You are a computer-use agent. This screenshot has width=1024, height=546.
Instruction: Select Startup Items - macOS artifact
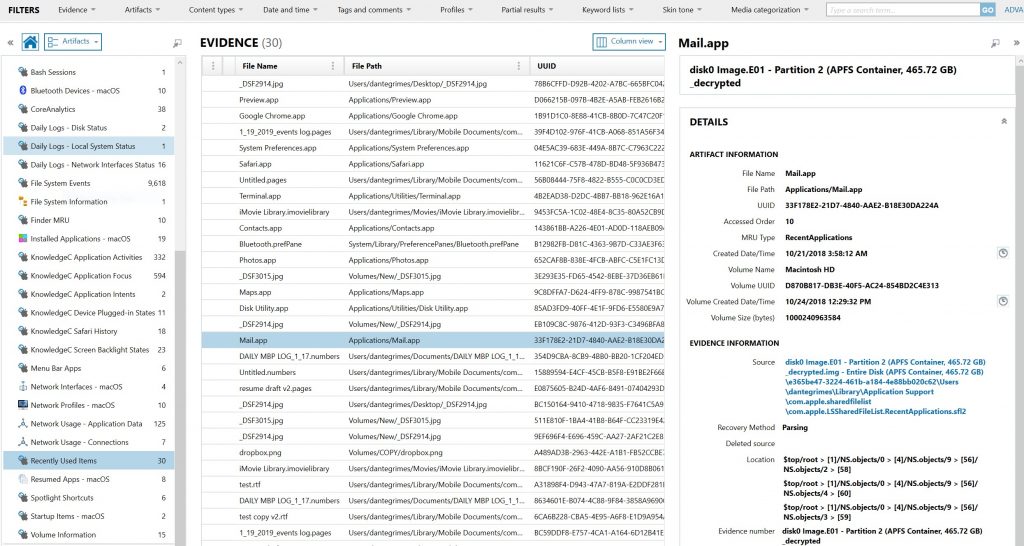89,516
